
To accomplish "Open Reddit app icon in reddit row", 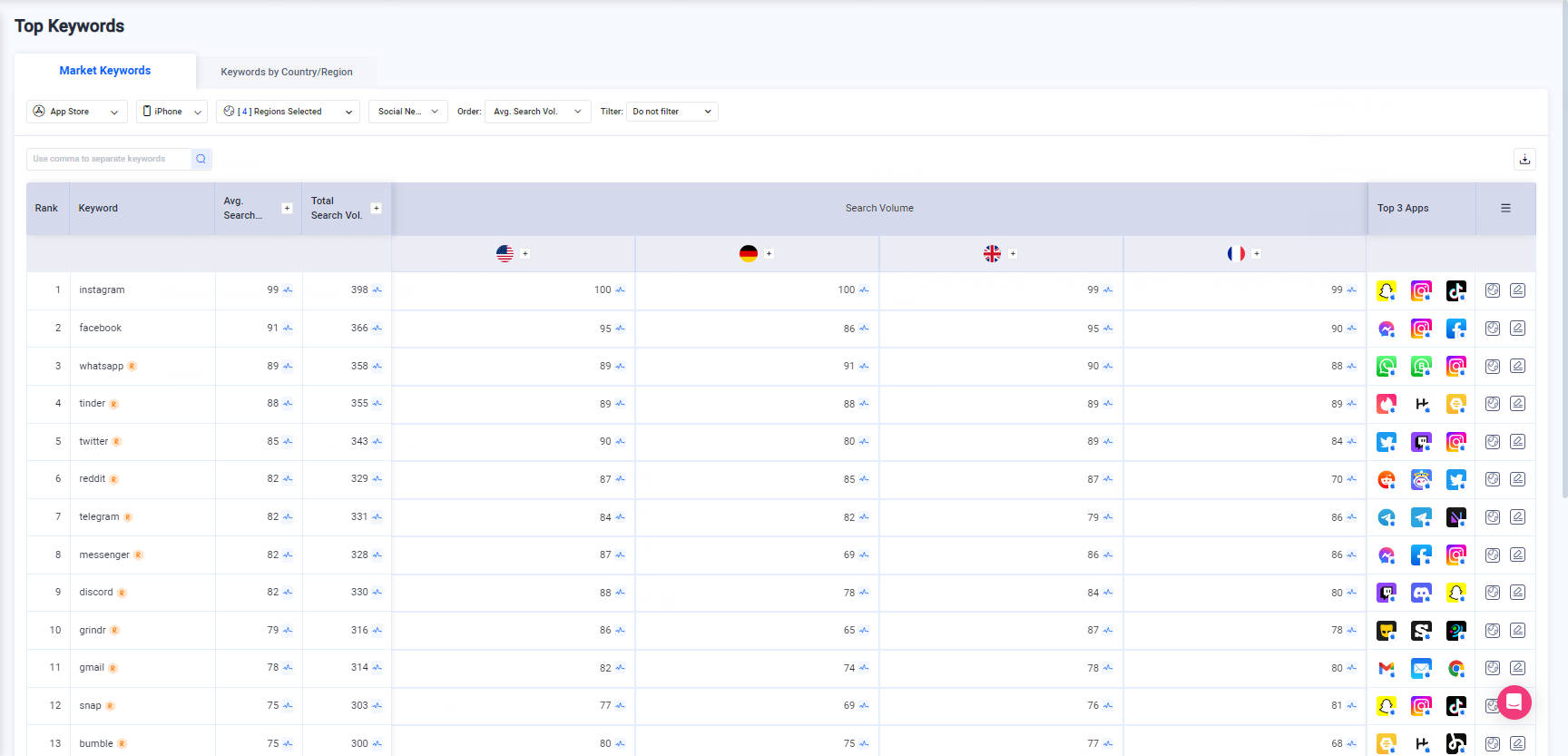I will pos(1387,479).
